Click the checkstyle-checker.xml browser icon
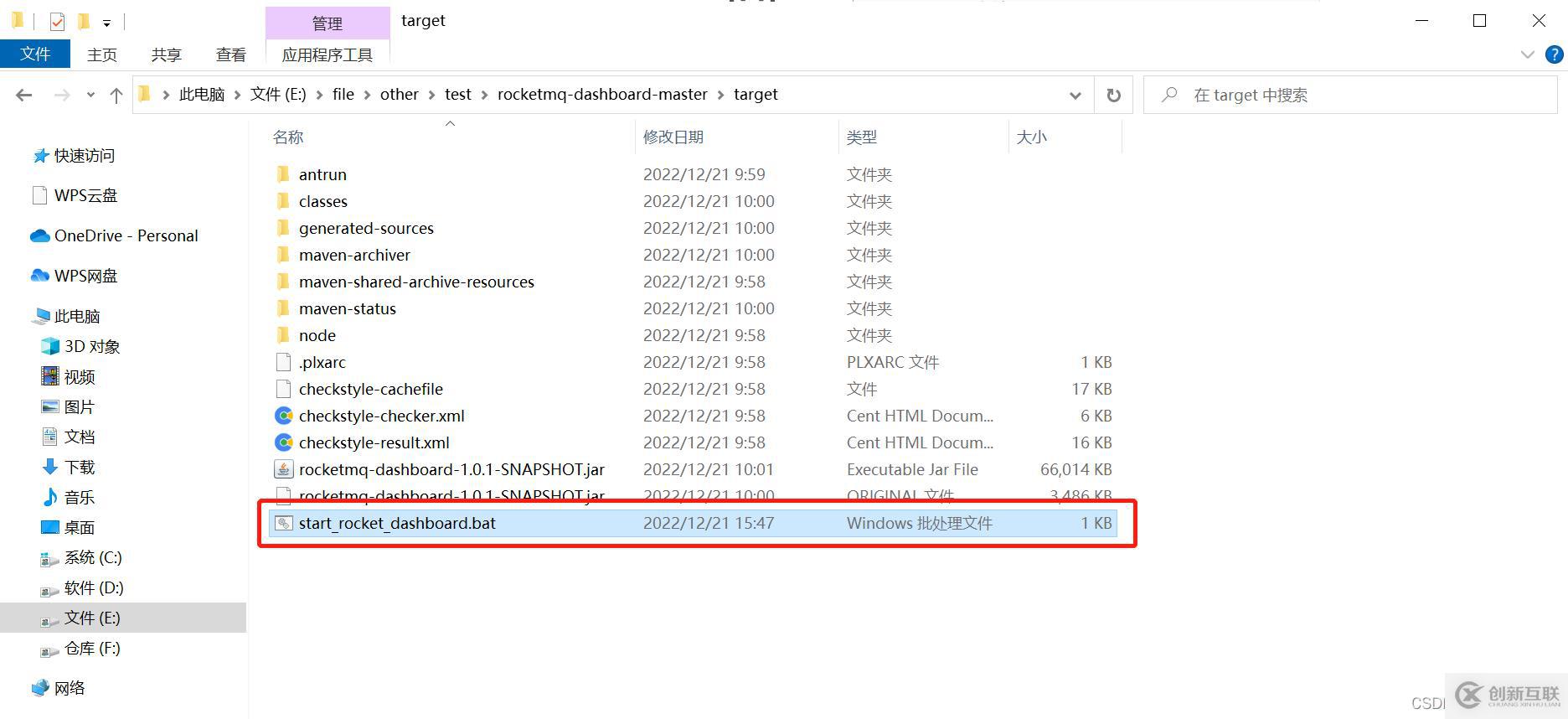 tap(284, 416)
